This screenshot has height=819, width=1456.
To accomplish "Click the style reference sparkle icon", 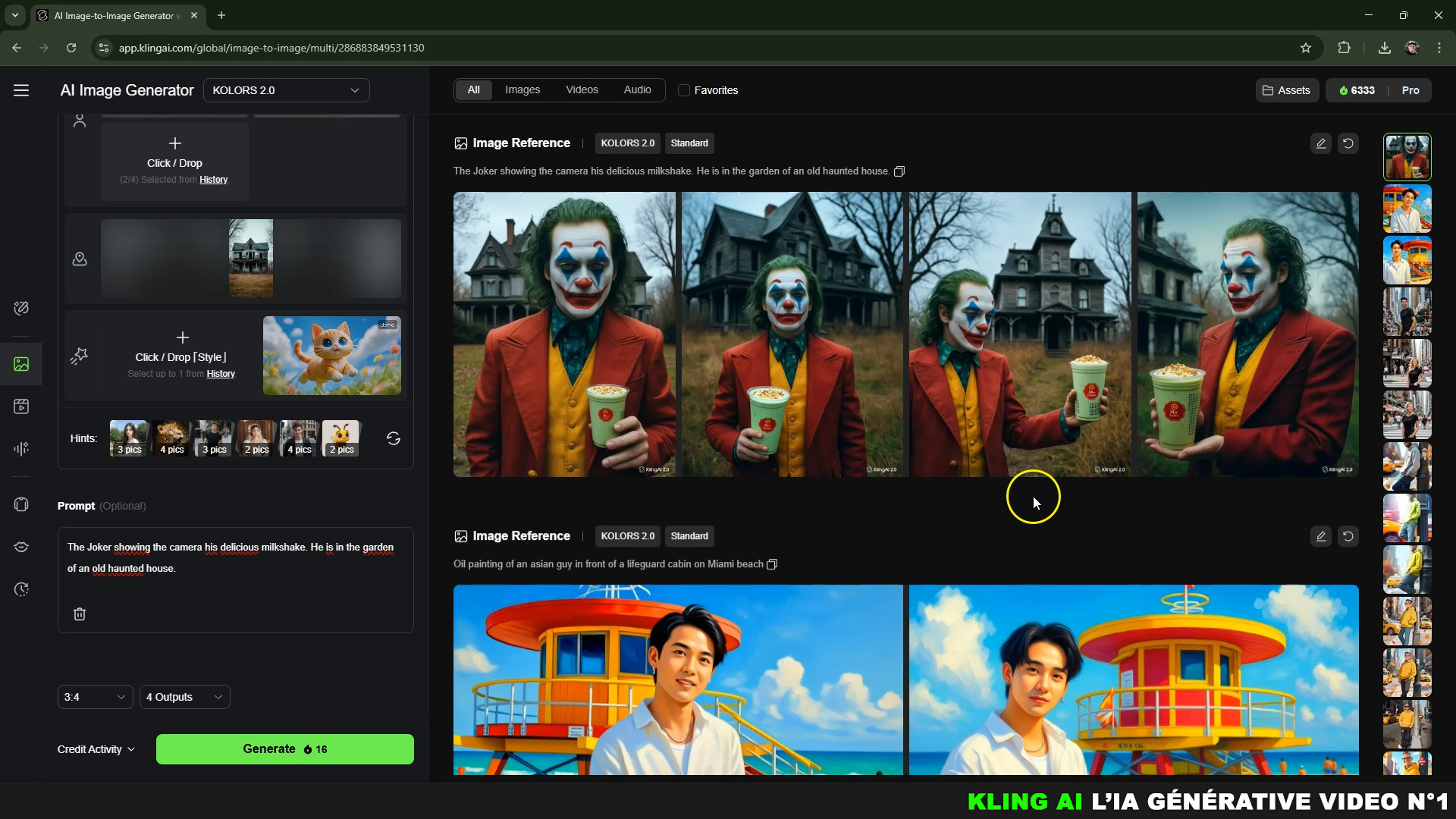I will coord(79,356).
